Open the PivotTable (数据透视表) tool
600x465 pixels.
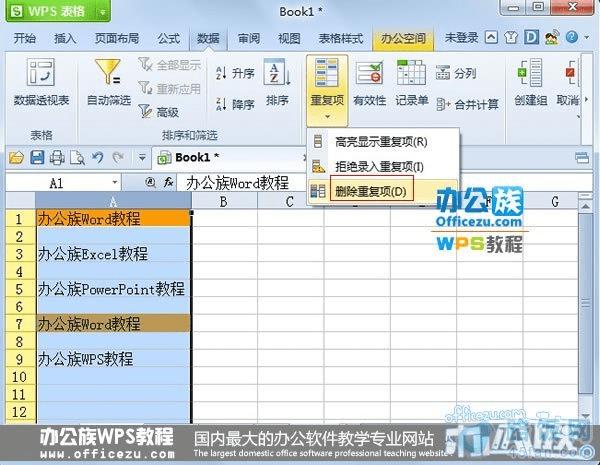click(x=41, y=83)
